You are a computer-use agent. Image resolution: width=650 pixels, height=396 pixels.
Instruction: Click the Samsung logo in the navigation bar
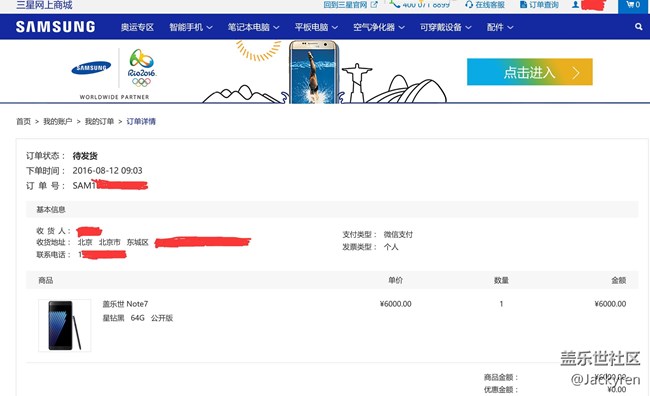pos(56,27)
